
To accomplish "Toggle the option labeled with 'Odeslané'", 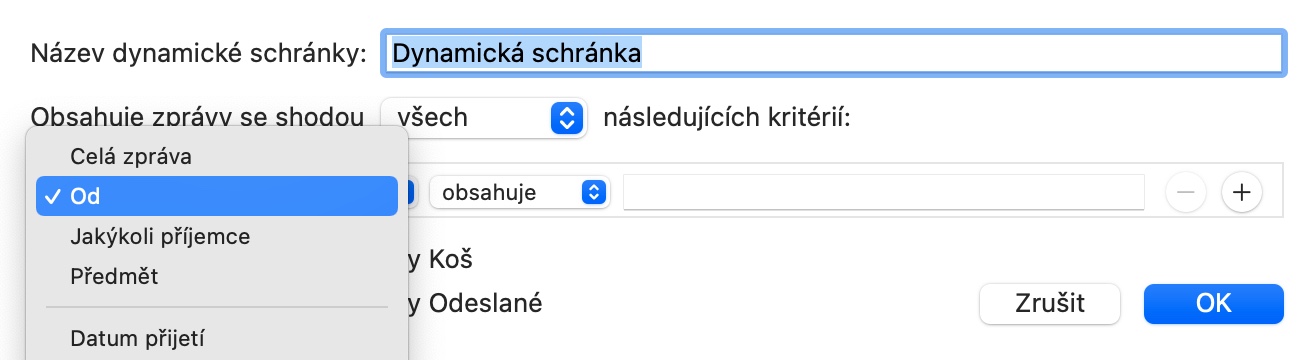I will [x=475, y=303].
